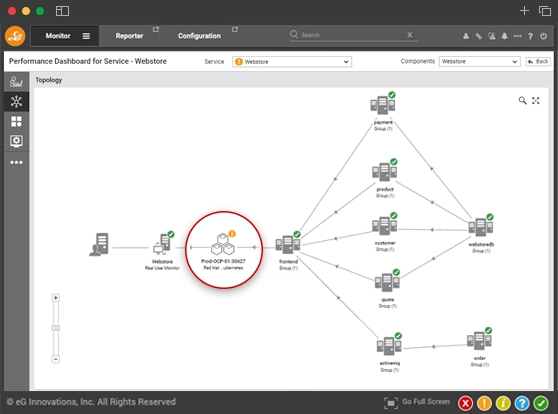Click the Topology panel heading
558x414 pixels.
click(x=49, y=80)
